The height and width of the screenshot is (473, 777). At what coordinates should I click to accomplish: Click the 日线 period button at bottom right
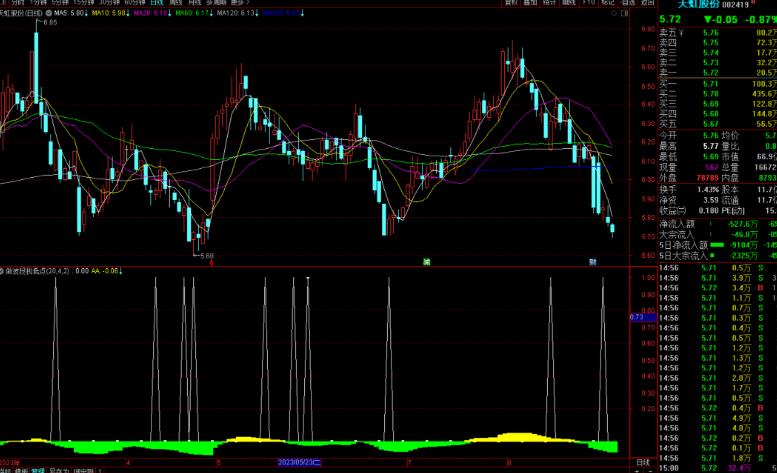pos(643,463)
